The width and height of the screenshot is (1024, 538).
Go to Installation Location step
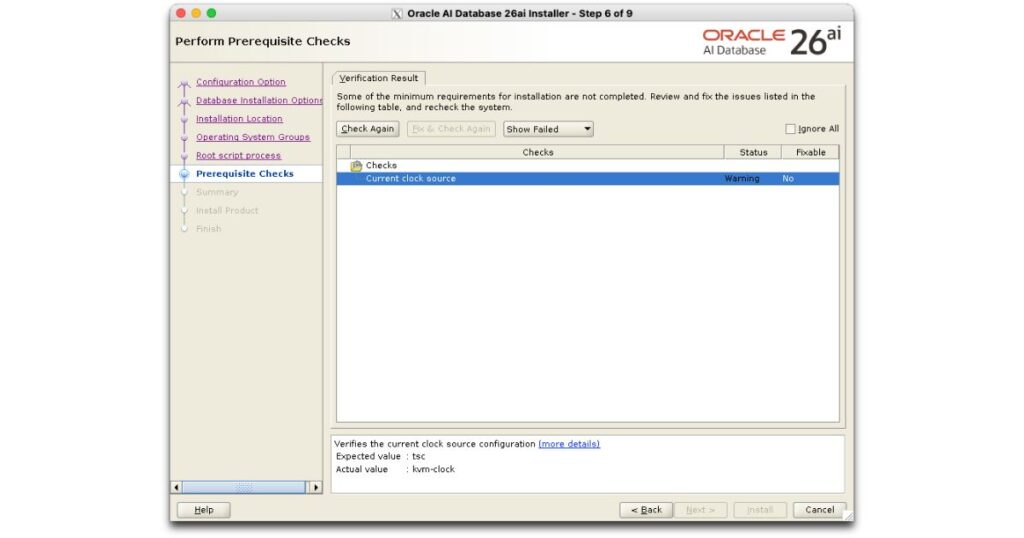coord(239,119)
